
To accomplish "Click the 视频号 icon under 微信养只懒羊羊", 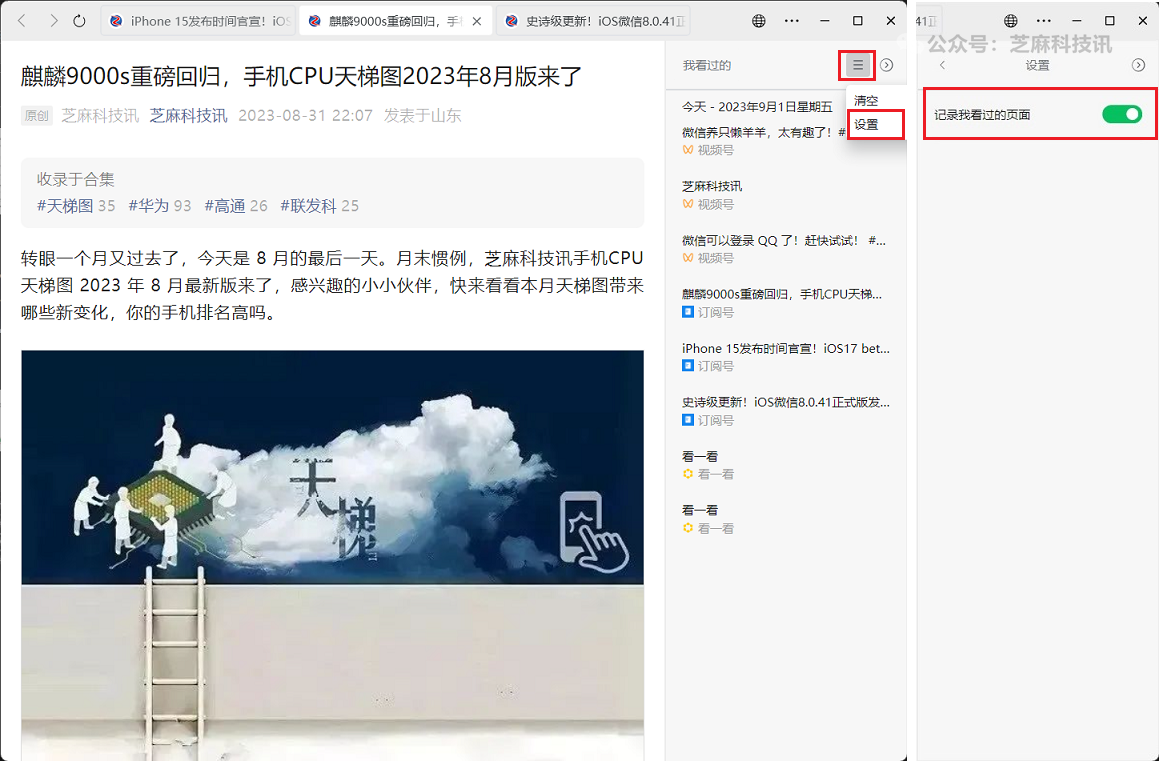I will (688, 150).
